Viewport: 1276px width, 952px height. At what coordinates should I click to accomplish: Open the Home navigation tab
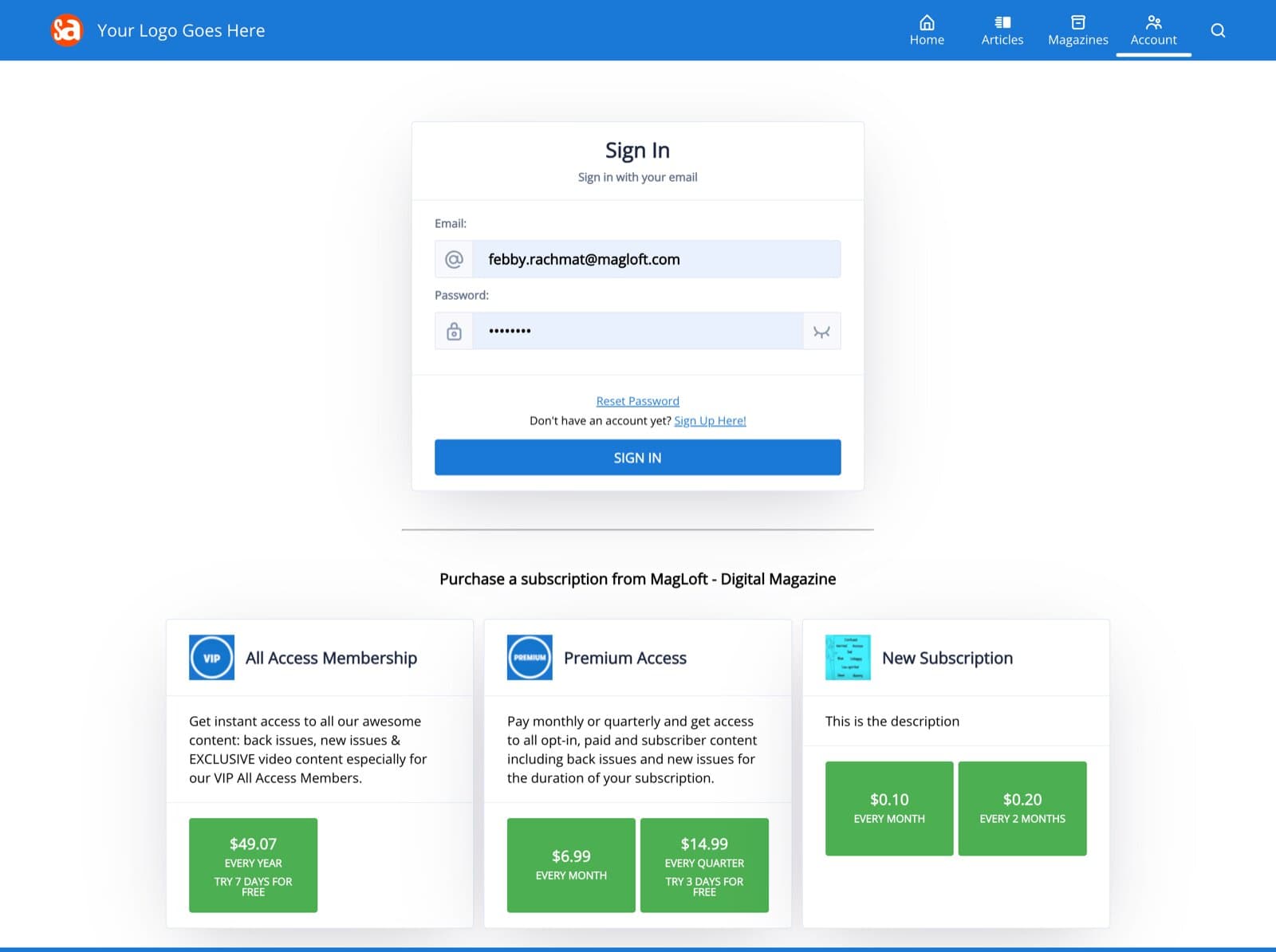tap(927, 30)
